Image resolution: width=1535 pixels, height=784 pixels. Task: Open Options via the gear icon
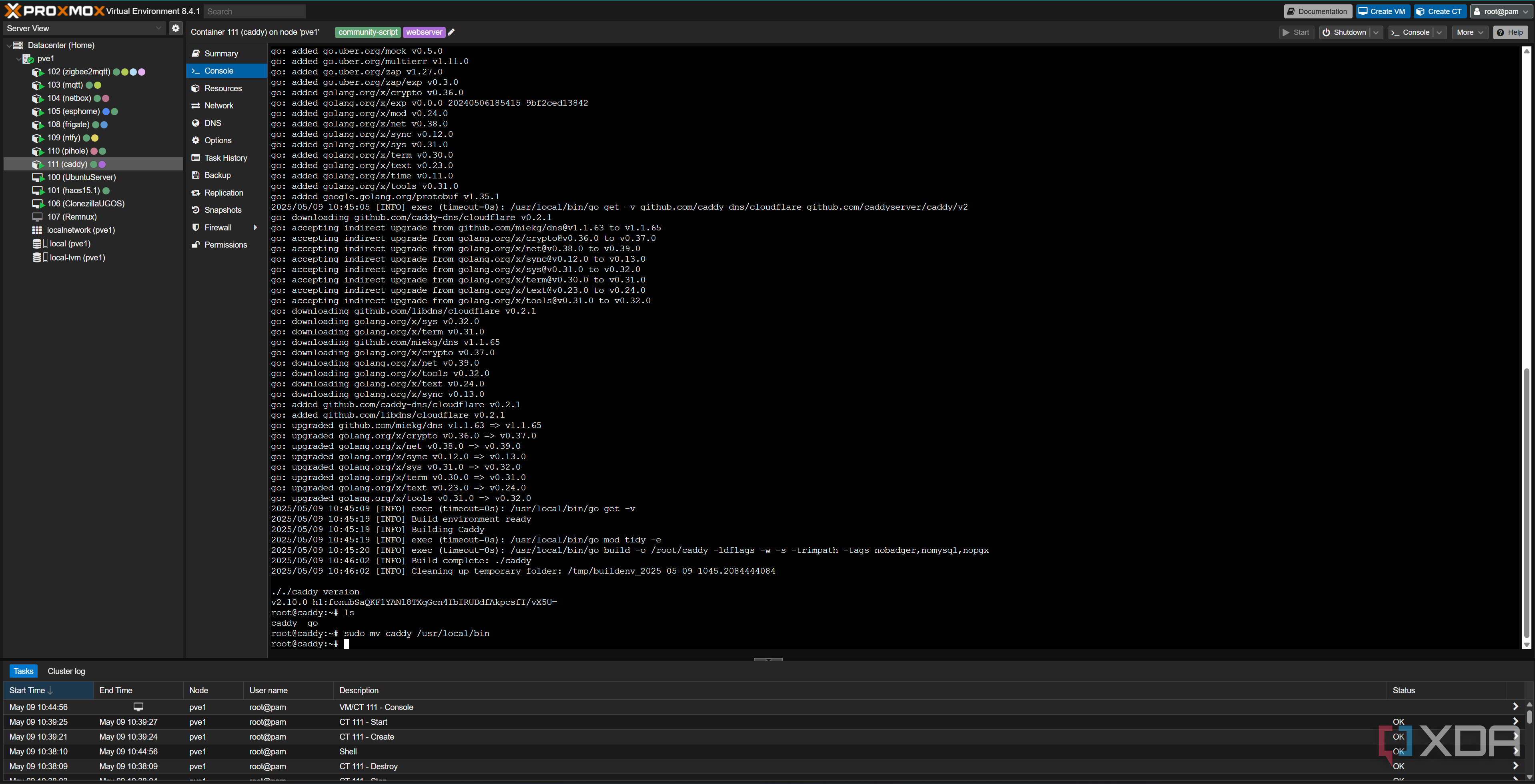tap(196, 140)
